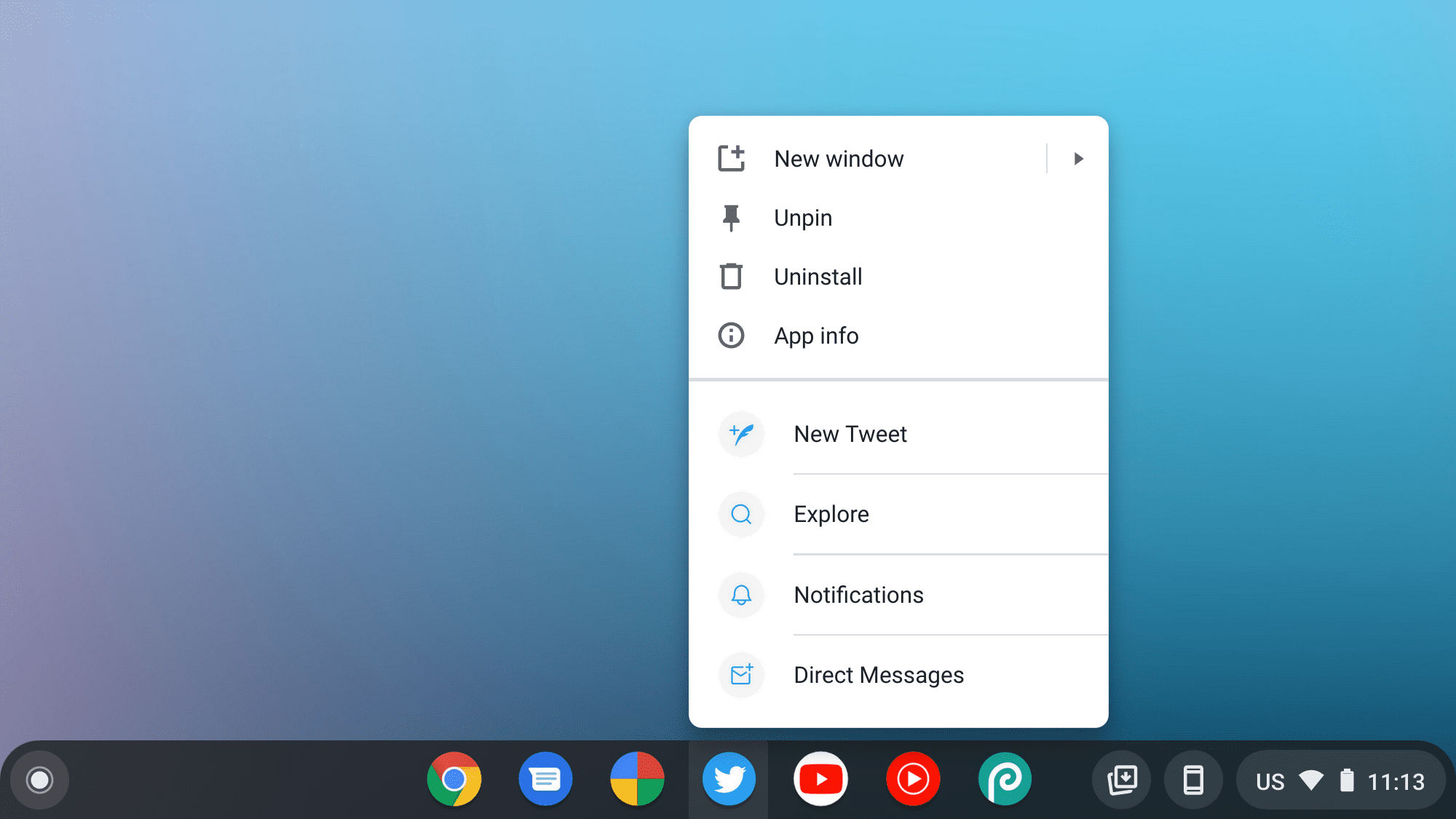Click the Picsart app in taskbar

[1004, 779]
